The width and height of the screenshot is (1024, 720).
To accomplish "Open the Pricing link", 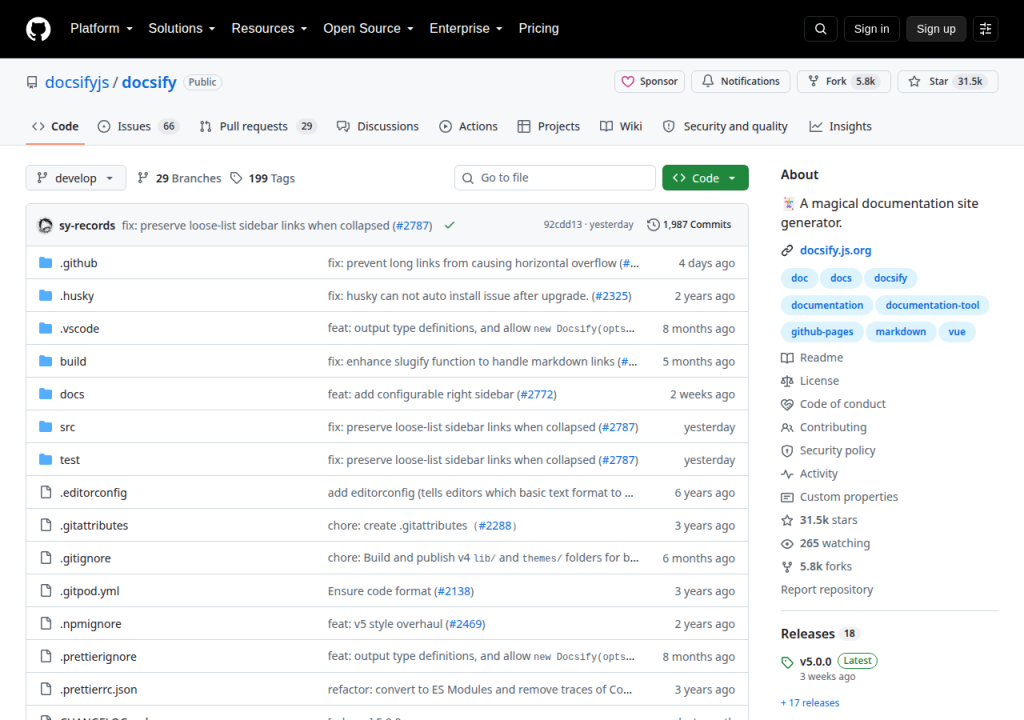I will tap(539, 29).
